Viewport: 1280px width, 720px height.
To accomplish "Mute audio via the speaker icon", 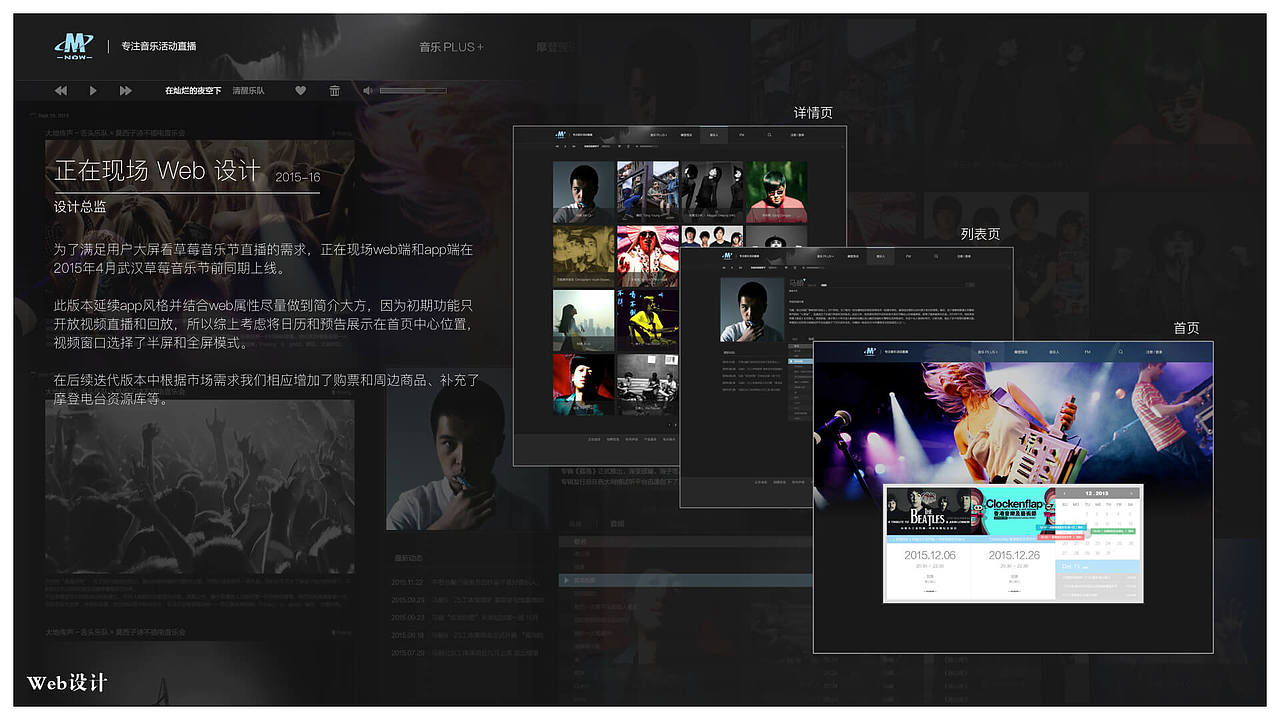I will pos(367,90).
